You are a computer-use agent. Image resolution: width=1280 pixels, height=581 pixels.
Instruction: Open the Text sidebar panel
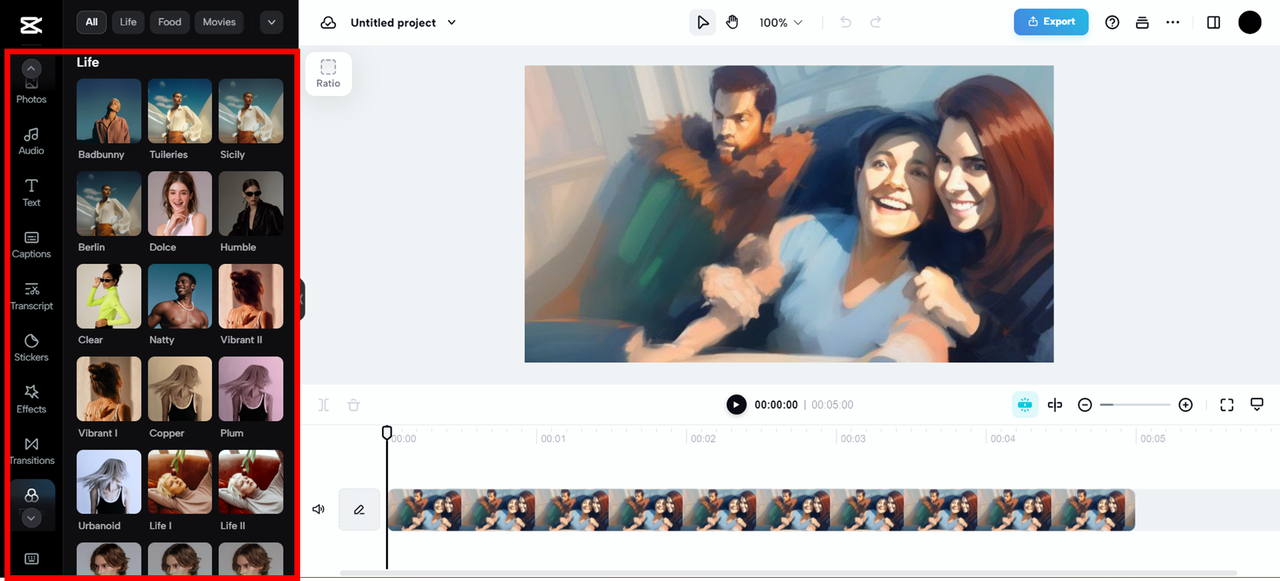point(31,193)
